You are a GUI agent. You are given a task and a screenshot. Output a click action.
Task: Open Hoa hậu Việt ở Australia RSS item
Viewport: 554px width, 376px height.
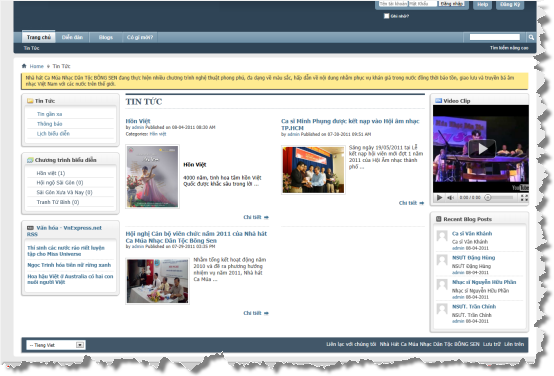pos(70,279)
